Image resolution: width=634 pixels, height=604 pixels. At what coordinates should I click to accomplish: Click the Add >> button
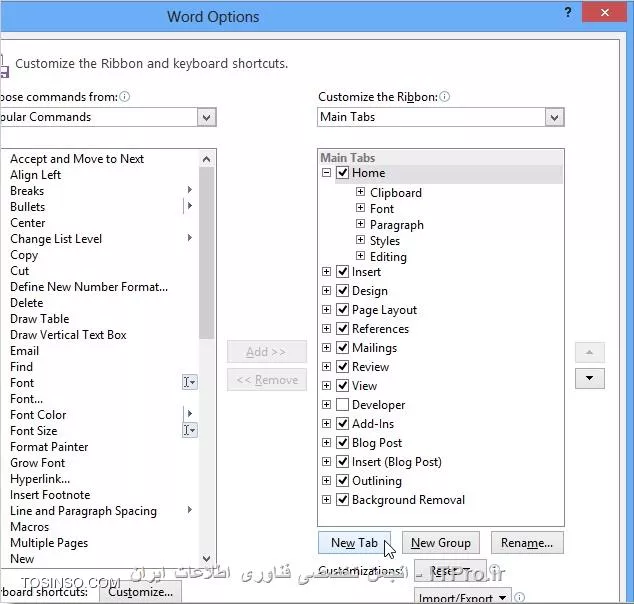coord(266,352)
